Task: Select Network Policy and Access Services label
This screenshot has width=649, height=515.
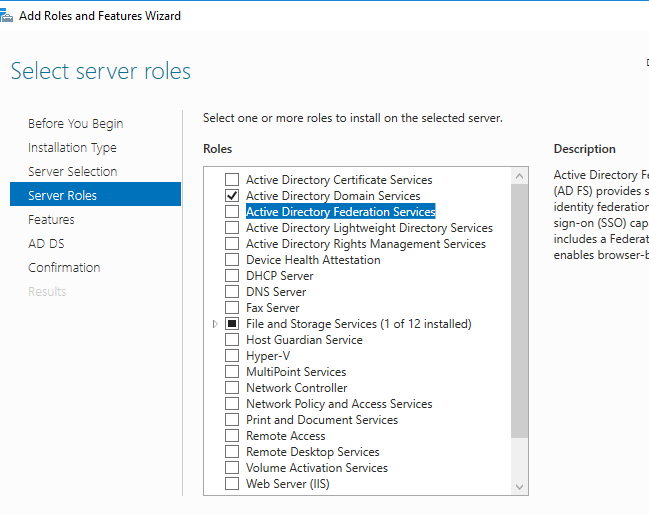Action: pos(339,404)
